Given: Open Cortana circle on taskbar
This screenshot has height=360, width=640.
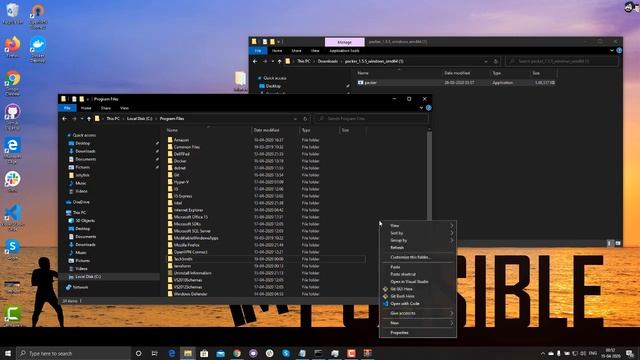Looking at the screenshot, I should point(138,353).
